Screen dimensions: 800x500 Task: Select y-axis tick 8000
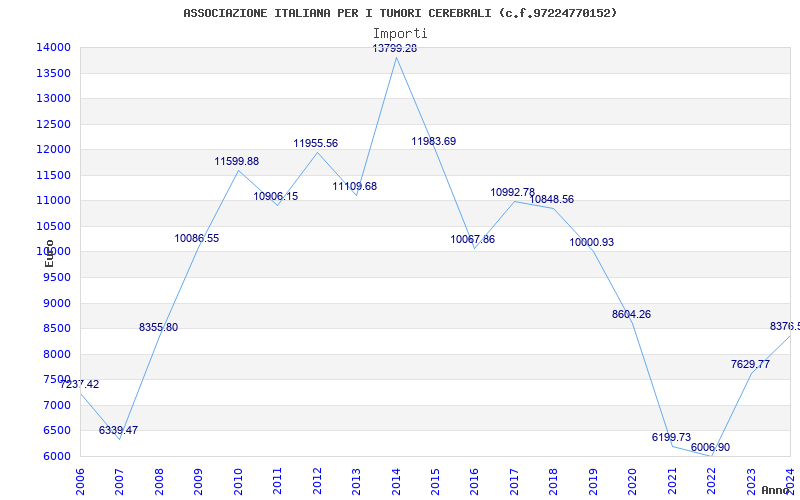click(x=57, y=354)
